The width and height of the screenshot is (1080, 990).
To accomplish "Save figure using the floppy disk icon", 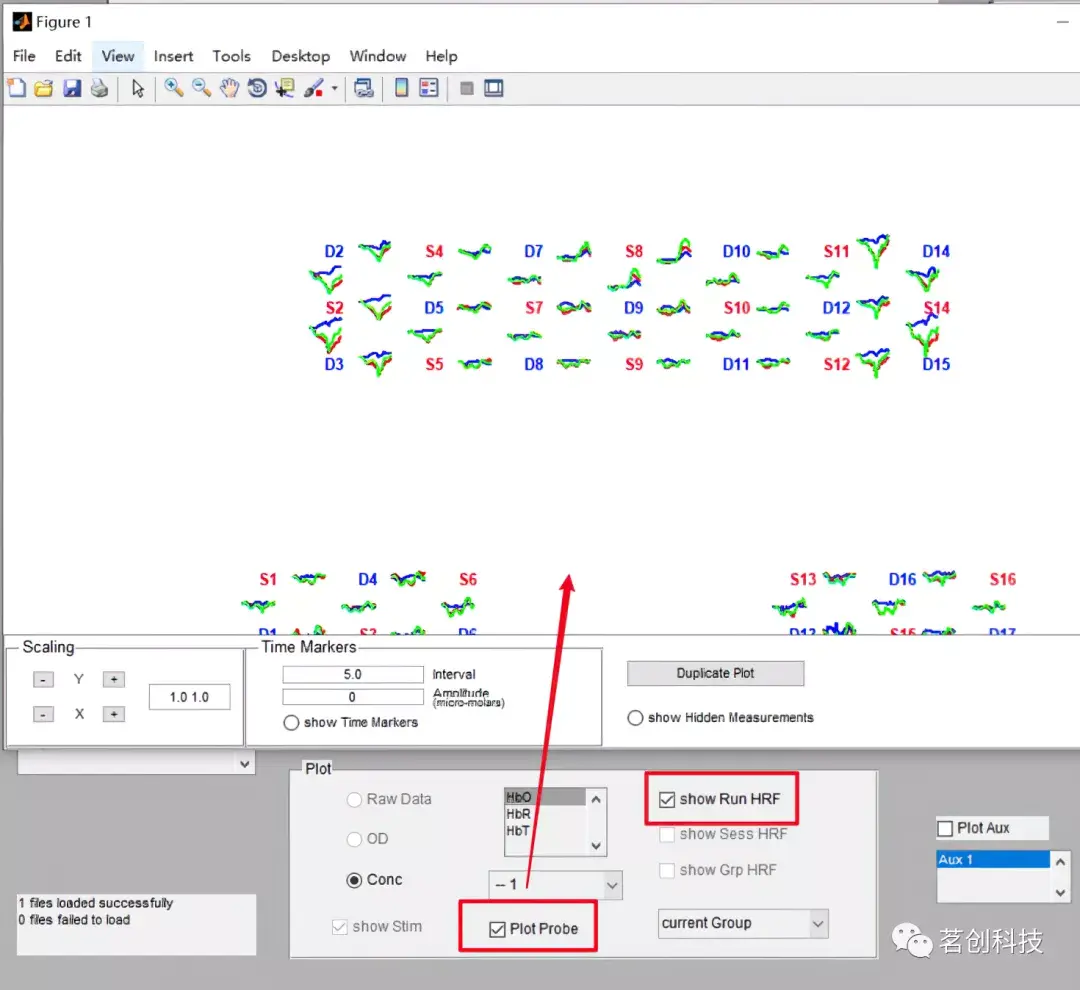I will pos(72,88).
